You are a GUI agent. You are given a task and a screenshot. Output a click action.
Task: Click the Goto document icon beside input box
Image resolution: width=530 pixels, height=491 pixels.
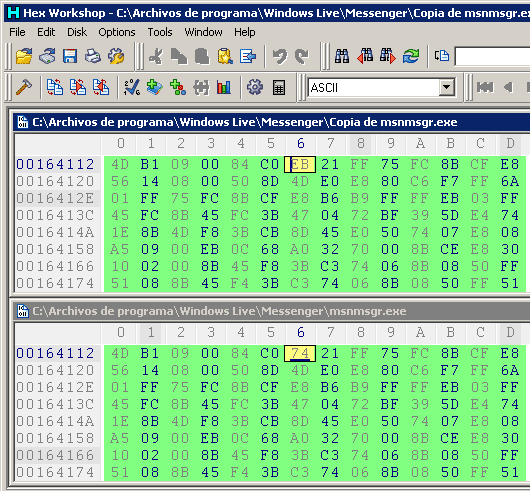[442, 55]
